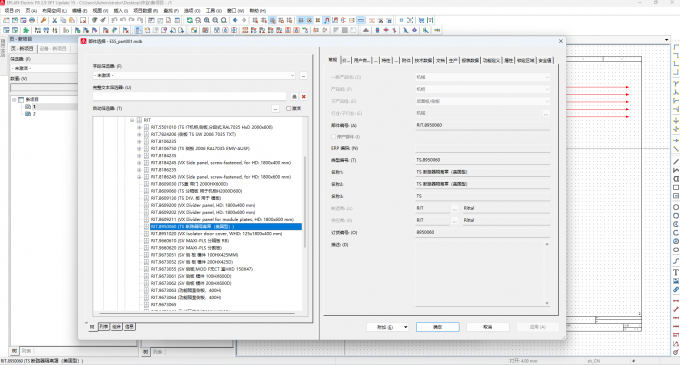
Task: Expand the RIT.8106750 tree node
Action: (x=139, y=149)
